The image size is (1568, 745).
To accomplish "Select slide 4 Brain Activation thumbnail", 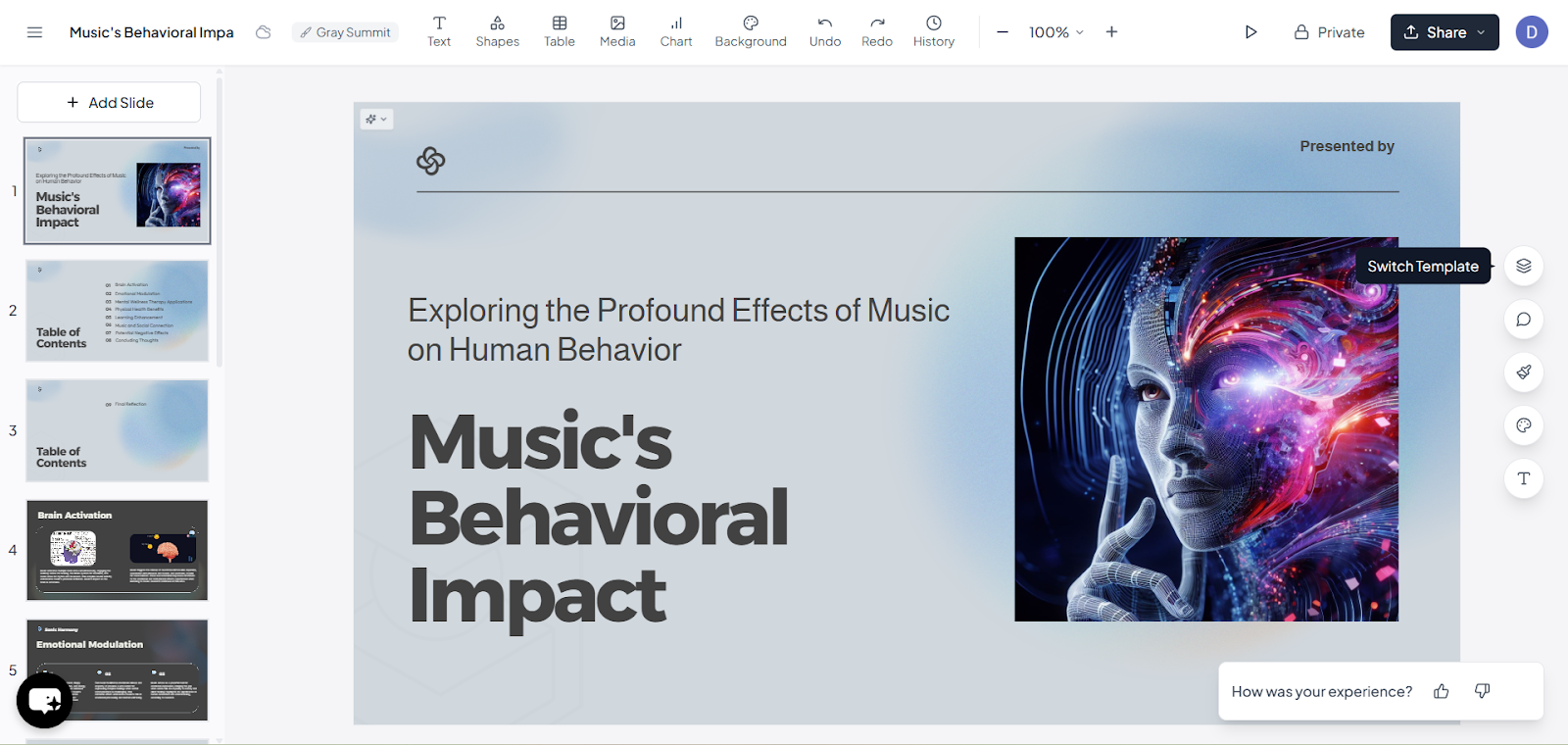I will click(118, 550).
